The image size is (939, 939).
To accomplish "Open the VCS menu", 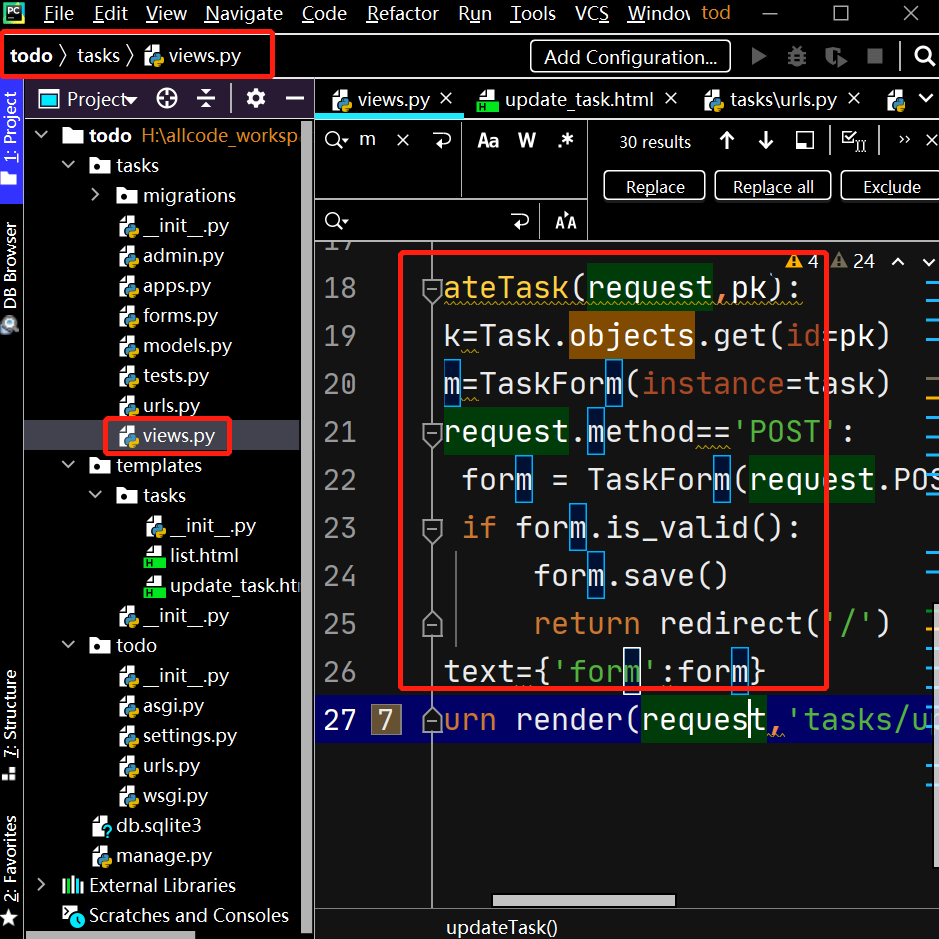I will 592,13.
